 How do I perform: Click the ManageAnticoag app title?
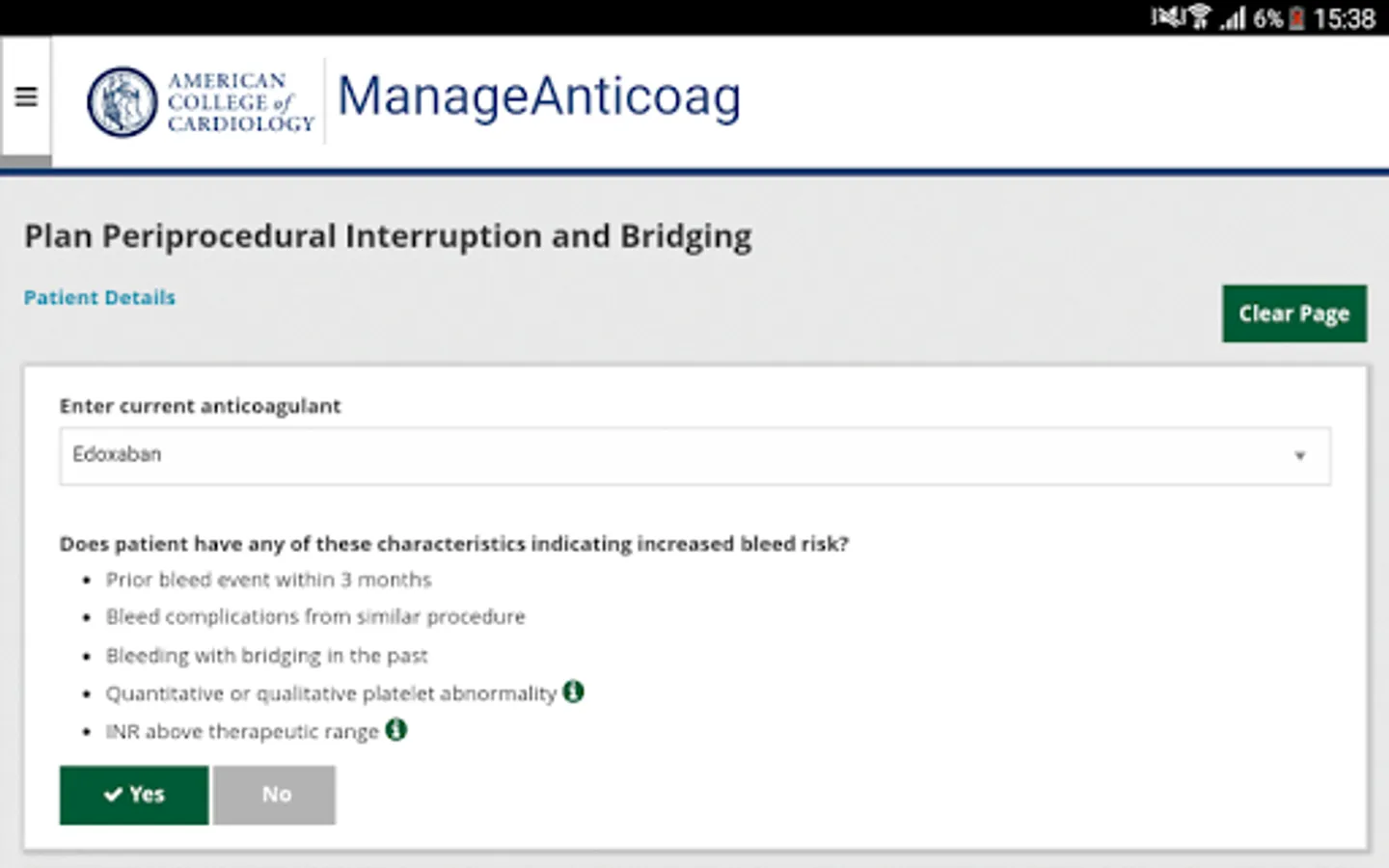pos(539,98)
